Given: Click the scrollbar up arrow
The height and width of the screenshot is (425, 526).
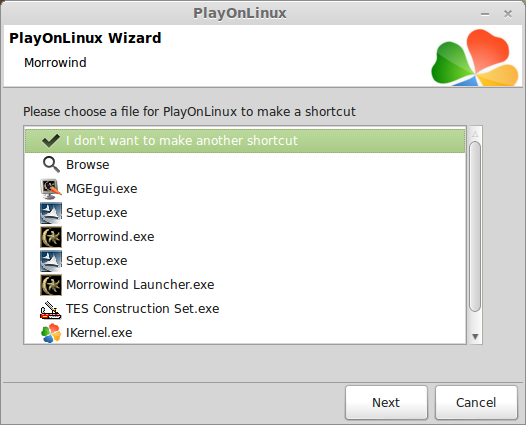Looking at the screenshot, I should 475,134.
